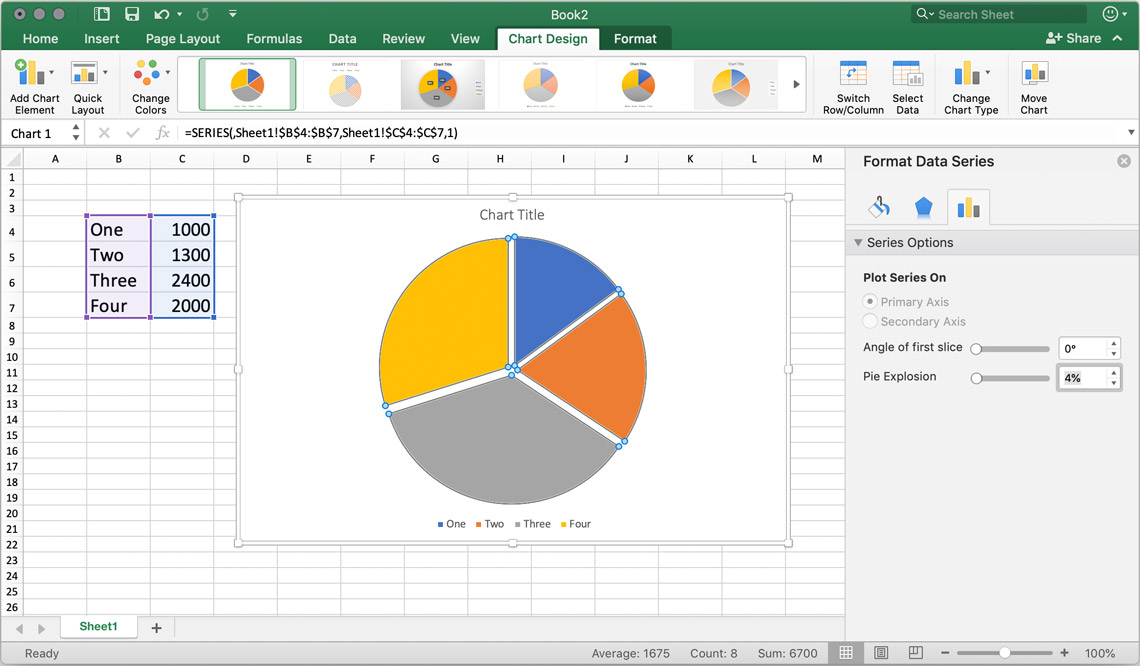The height and width of the screenshot is (666, 1140).
Task: Add a new sheet with plus icon
Action: (156, 627)
